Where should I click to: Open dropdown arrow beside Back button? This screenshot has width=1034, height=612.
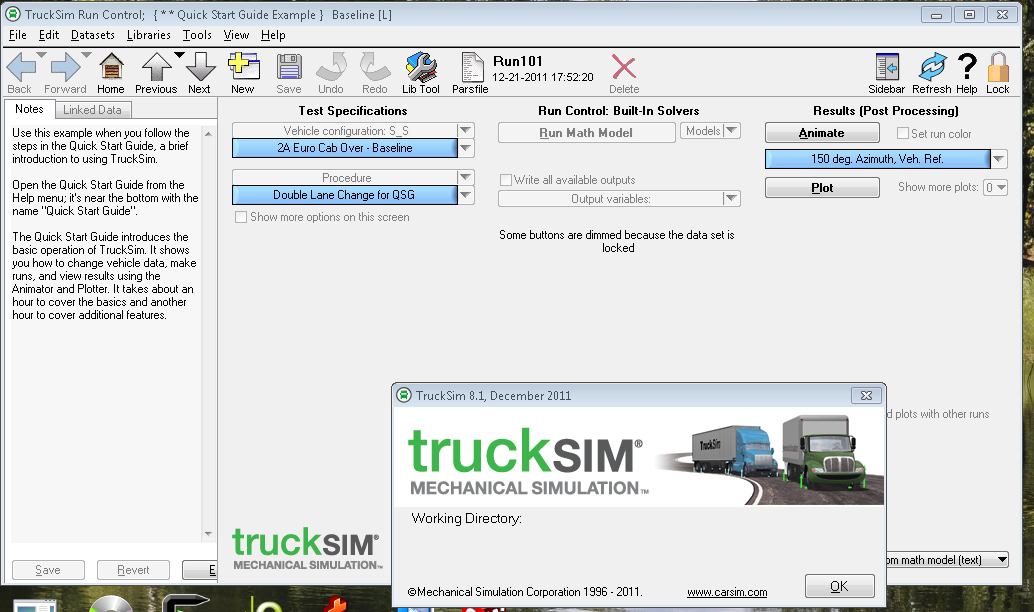pos(42,55)
